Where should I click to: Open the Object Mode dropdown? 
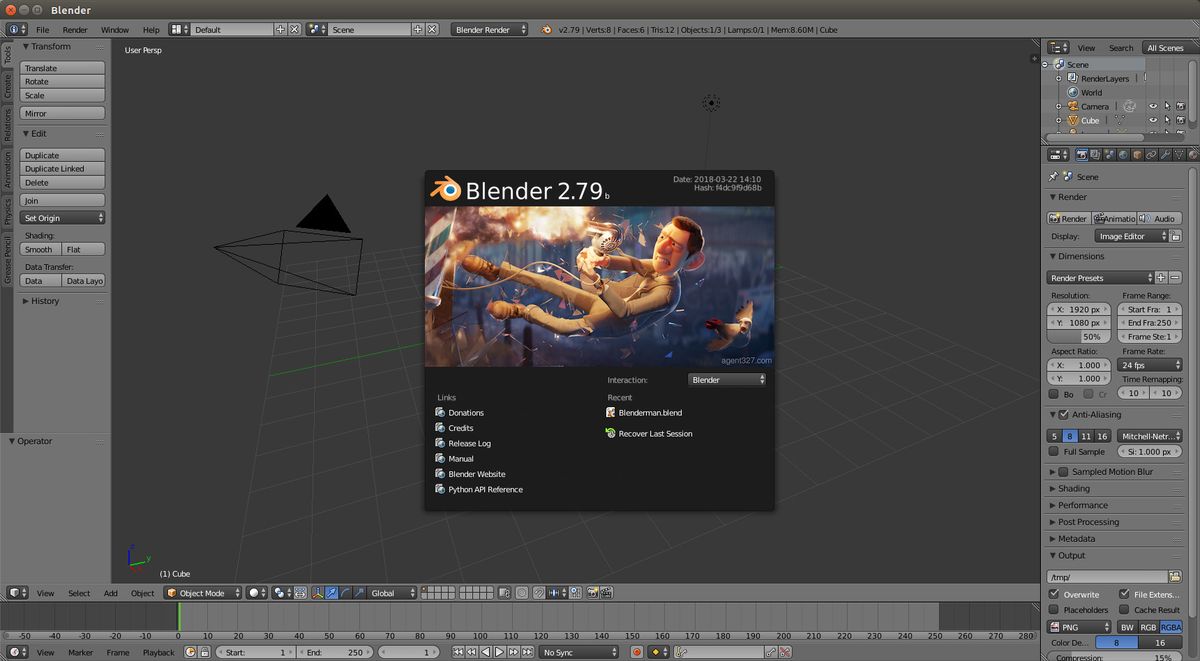[x=204, y=593]
